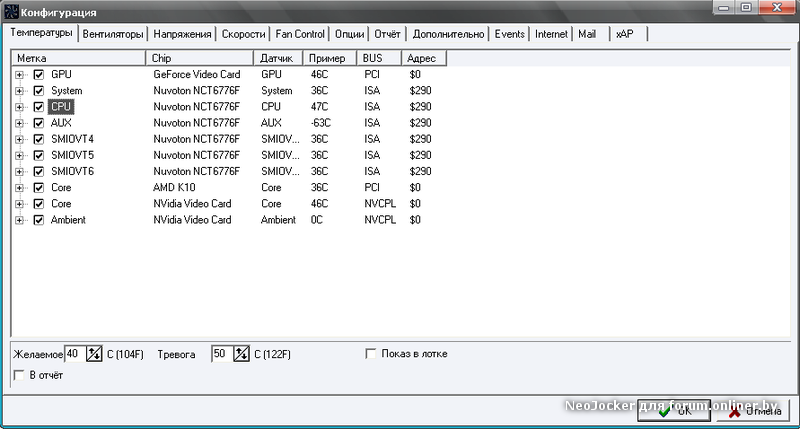Sort by the Метка column header
Viewport: 800px width, 429px height.
click(x=79, y=58)
